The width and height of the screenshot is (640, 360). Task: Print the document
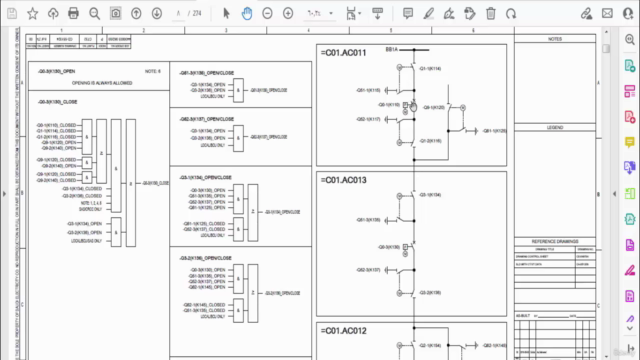(73, 13)
